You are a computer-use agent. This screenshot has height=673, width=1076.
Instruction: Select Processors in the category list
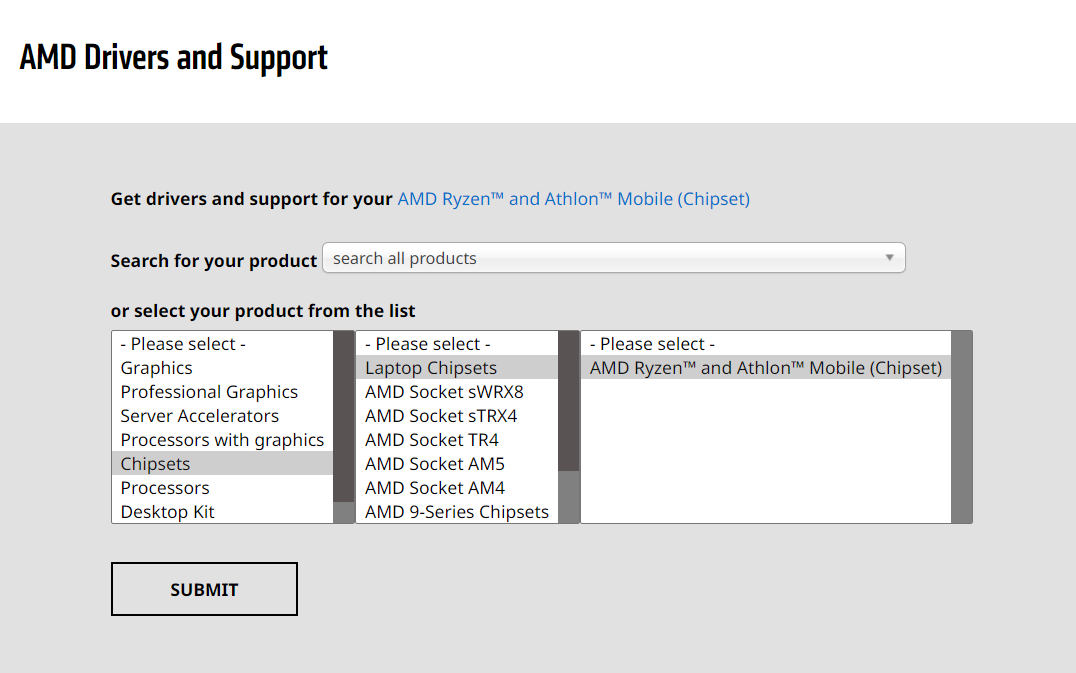tap(165, 488)
